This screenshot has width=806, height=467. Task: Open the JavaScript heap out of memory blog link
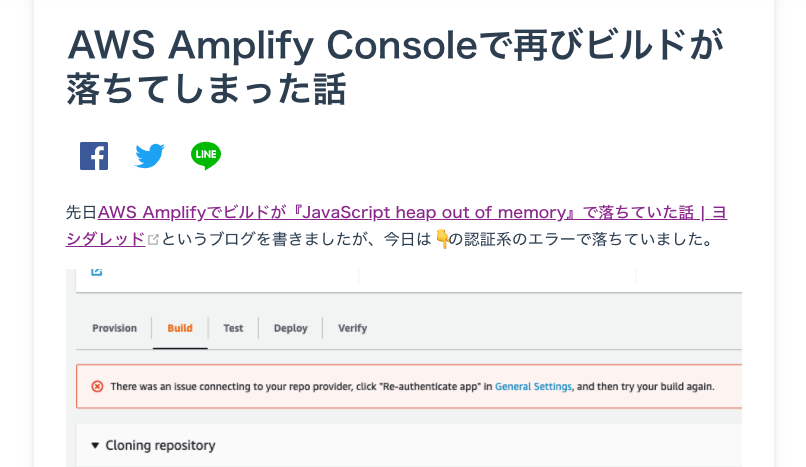(x=412, y=212)
